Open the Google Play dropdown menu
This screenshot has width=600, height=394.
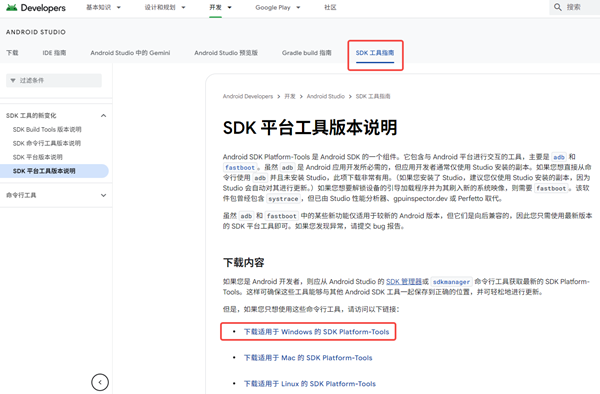click(278, 7)
